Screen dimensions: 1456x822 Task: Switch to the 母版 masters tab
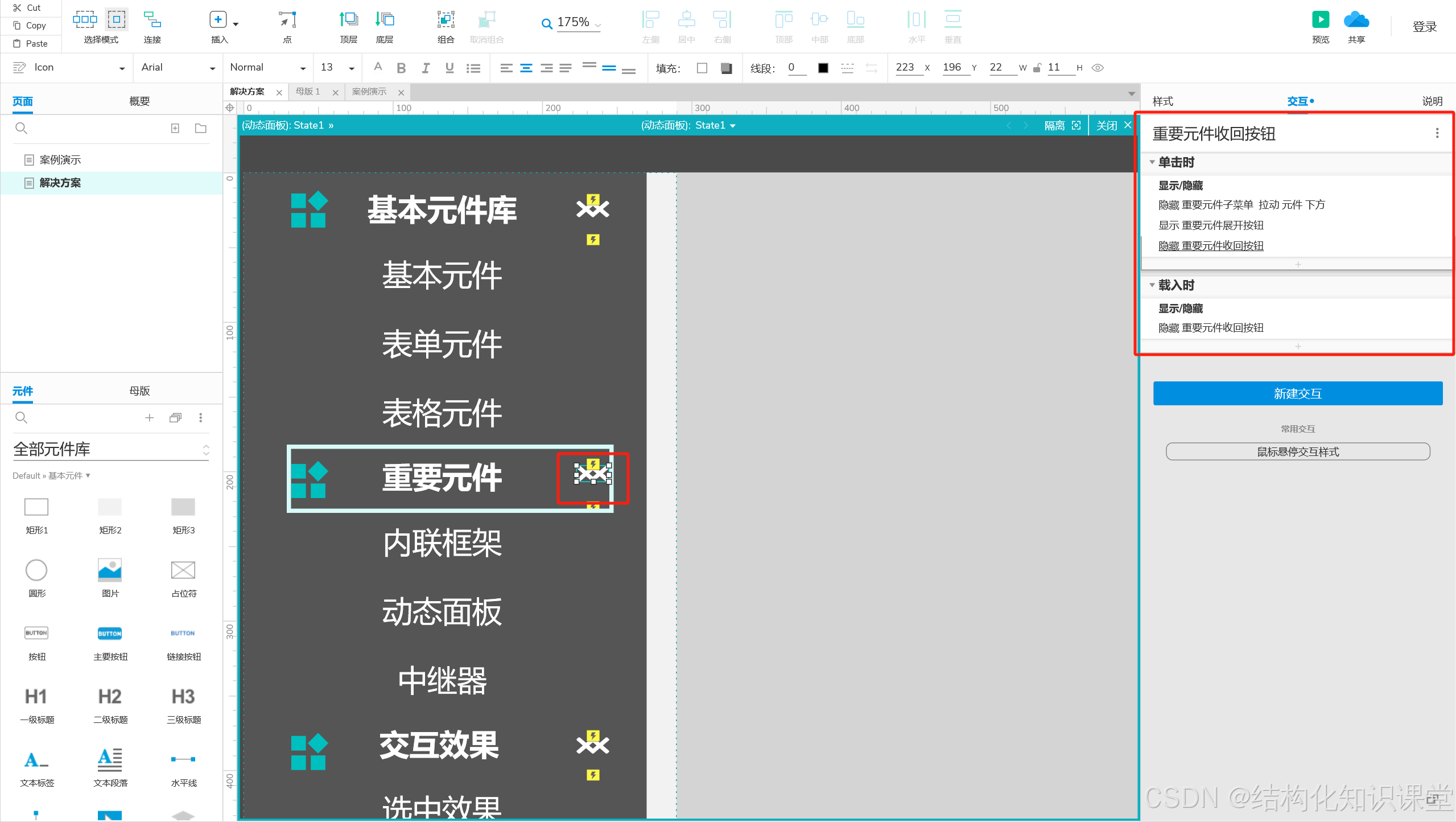[x=139, y=391]
